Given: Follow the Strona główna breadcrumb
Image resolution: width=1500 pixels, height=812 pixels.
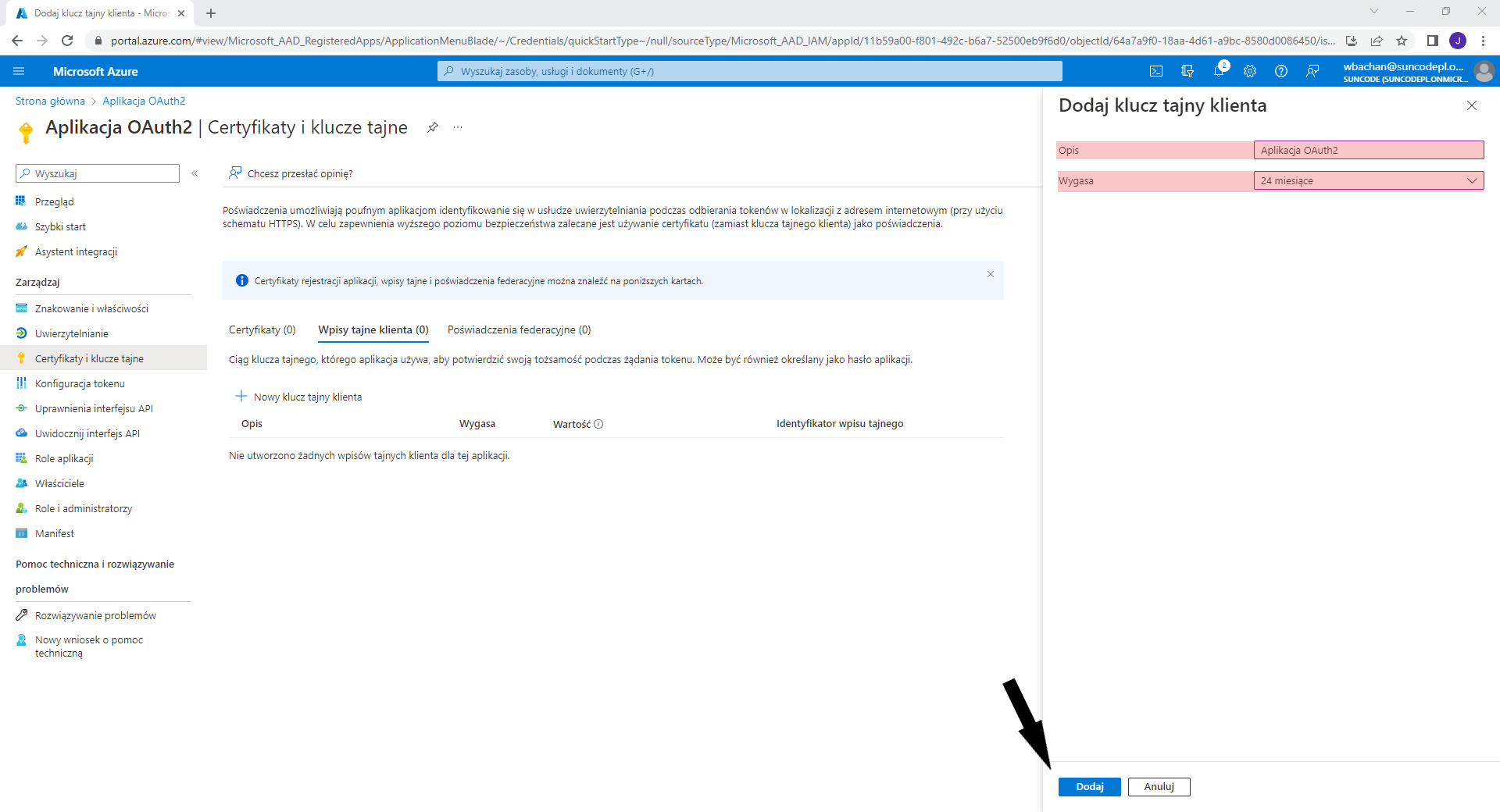Looking at the screenshot, I should coord(50,101).
